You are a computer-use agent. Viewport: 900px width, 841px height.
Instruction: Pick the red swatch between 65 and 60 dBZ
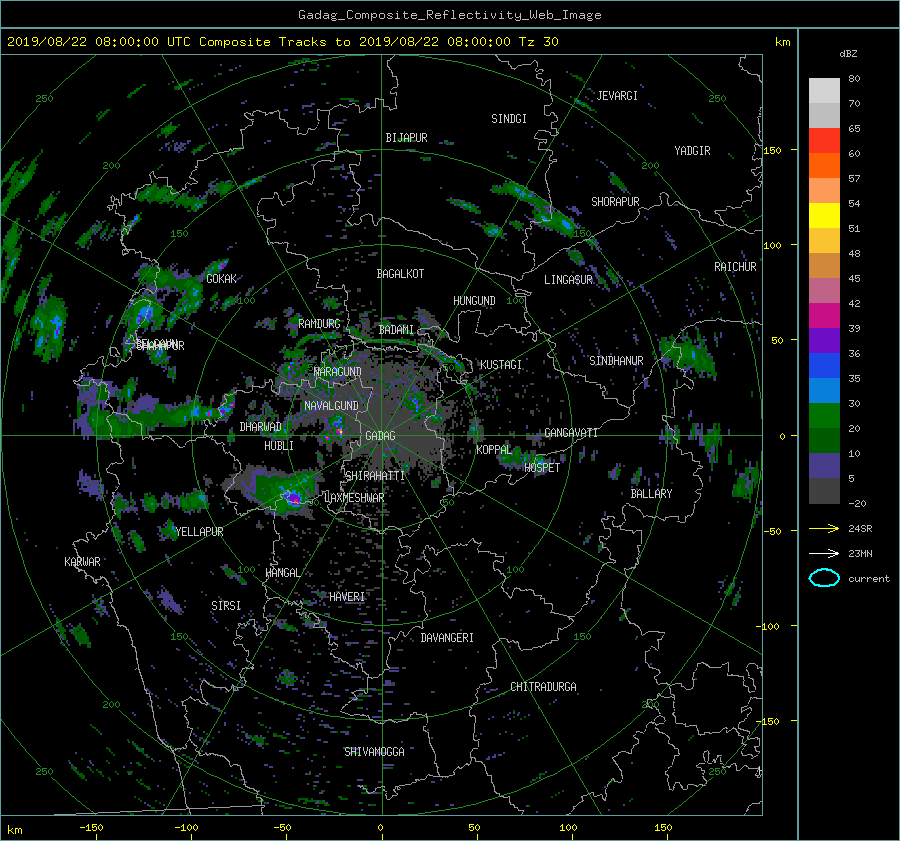[x=824, y=140]
